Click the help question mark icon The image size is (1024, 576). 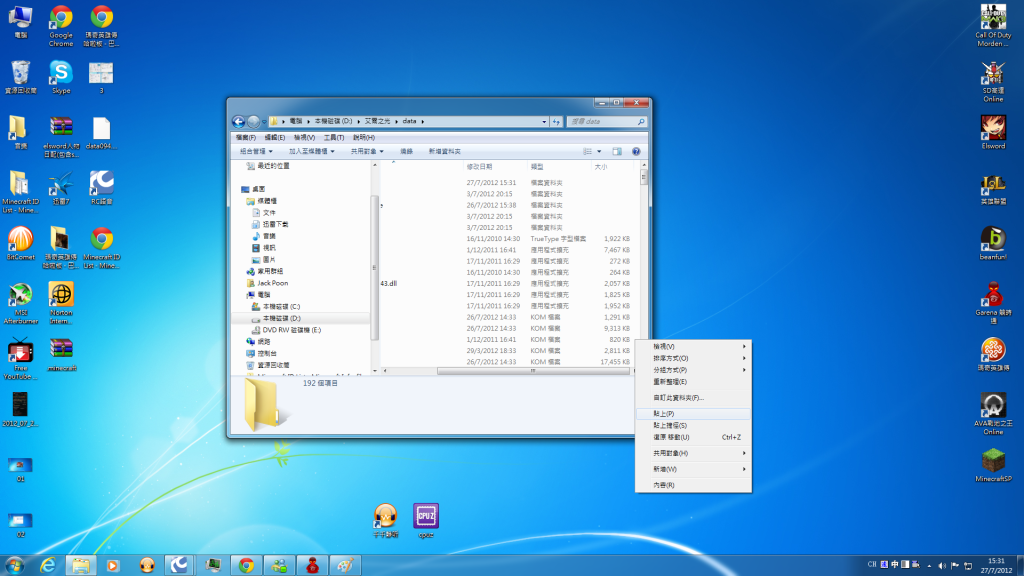click(x=636, y=152)
